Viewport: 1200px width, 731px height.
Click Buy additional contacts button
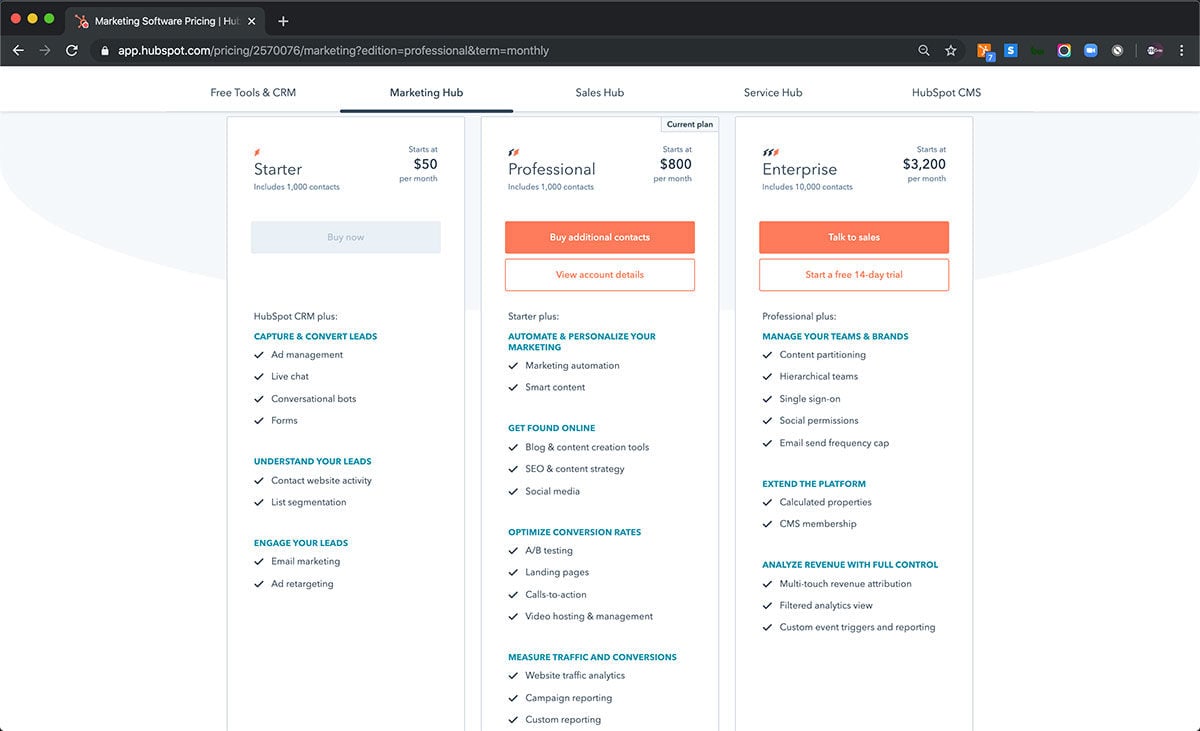pyautogui.click(x=600, y=237)
